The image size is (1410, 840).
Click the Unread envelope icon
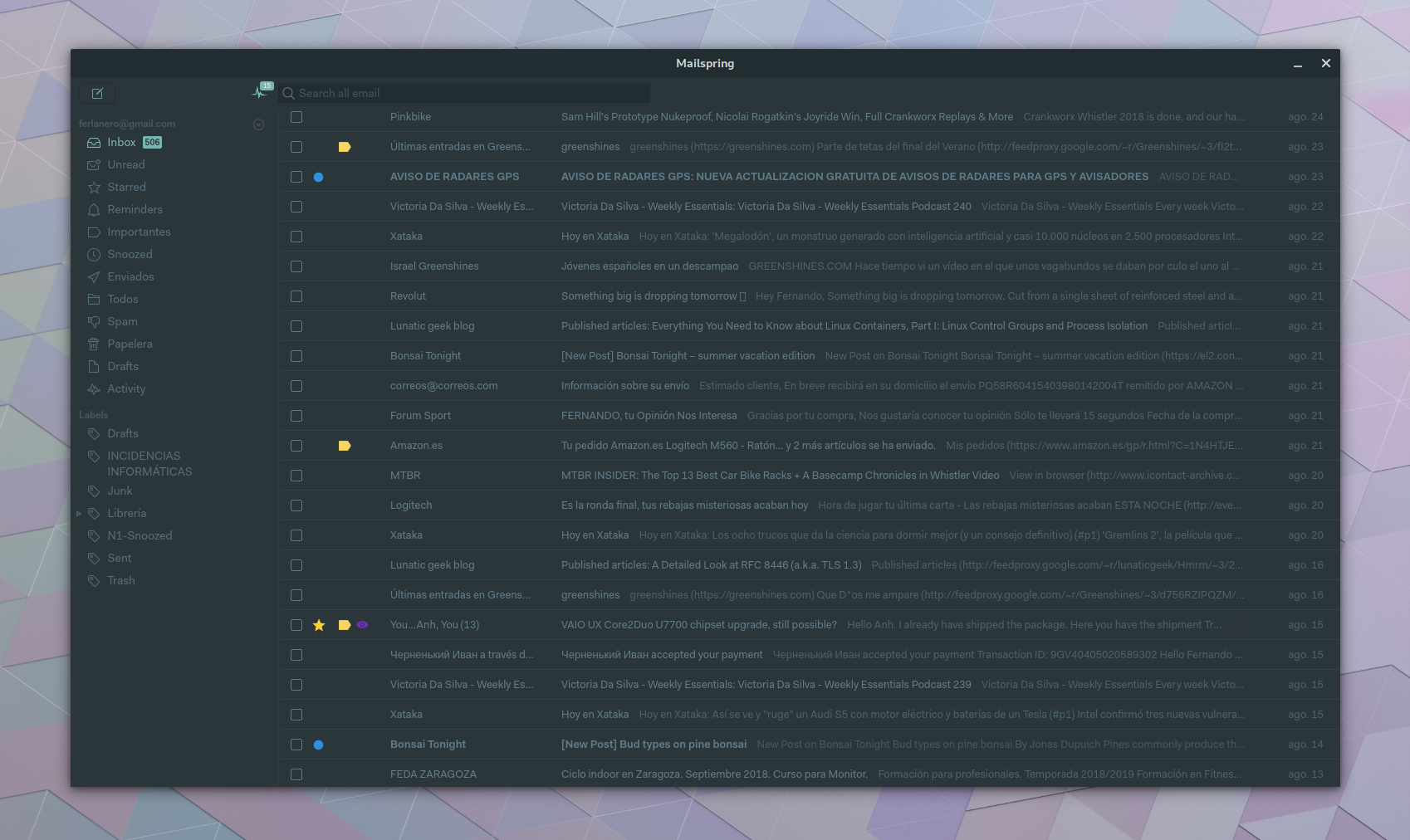(x=94, y=165)
